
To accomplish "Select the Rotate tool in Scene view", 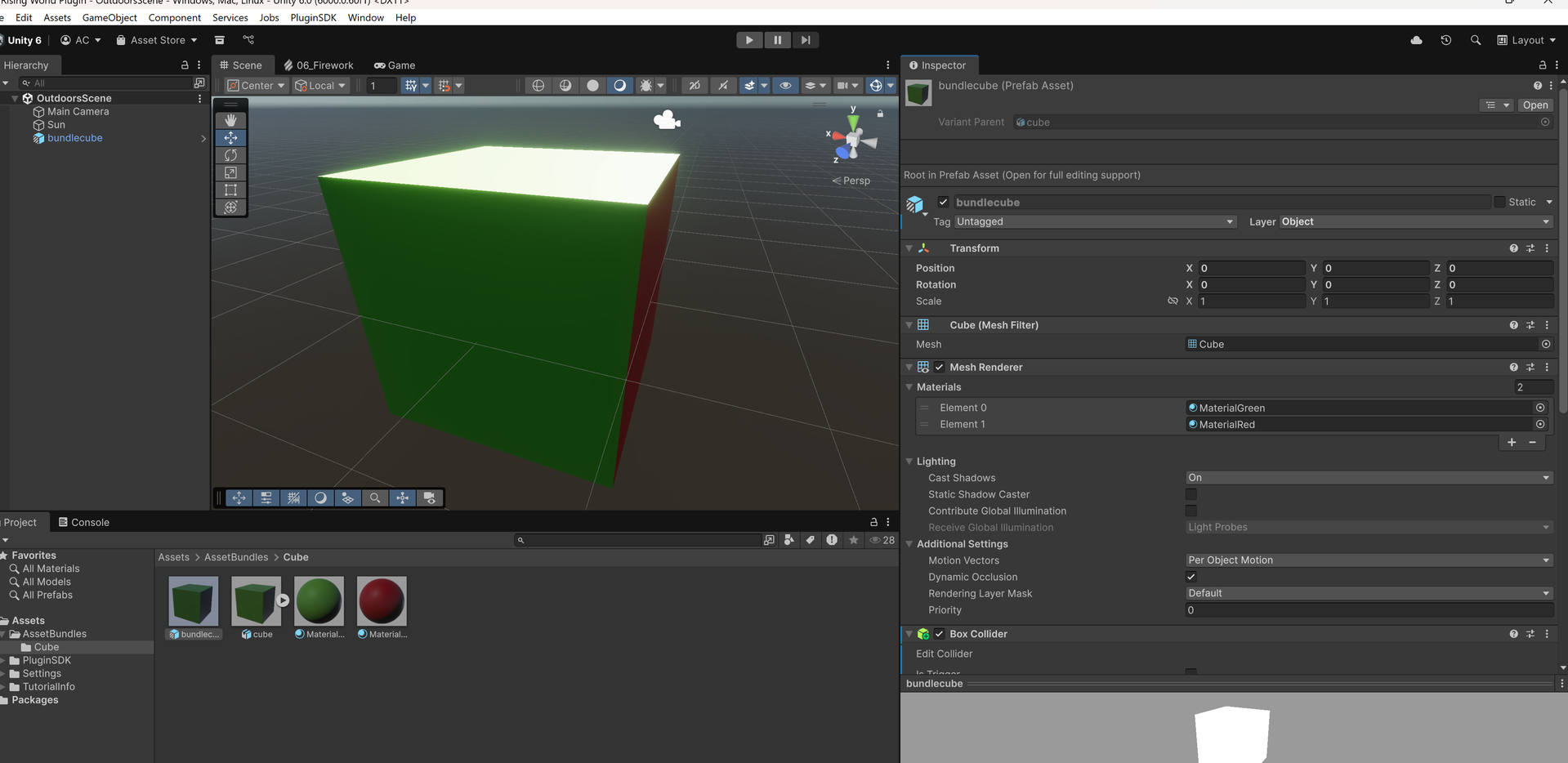I will point(230,155).
